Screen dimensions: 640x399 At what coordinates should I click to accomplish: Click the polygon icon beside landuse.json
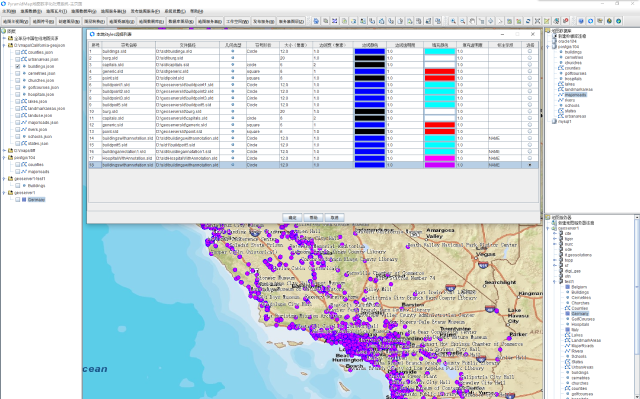(x=24, y=115)
